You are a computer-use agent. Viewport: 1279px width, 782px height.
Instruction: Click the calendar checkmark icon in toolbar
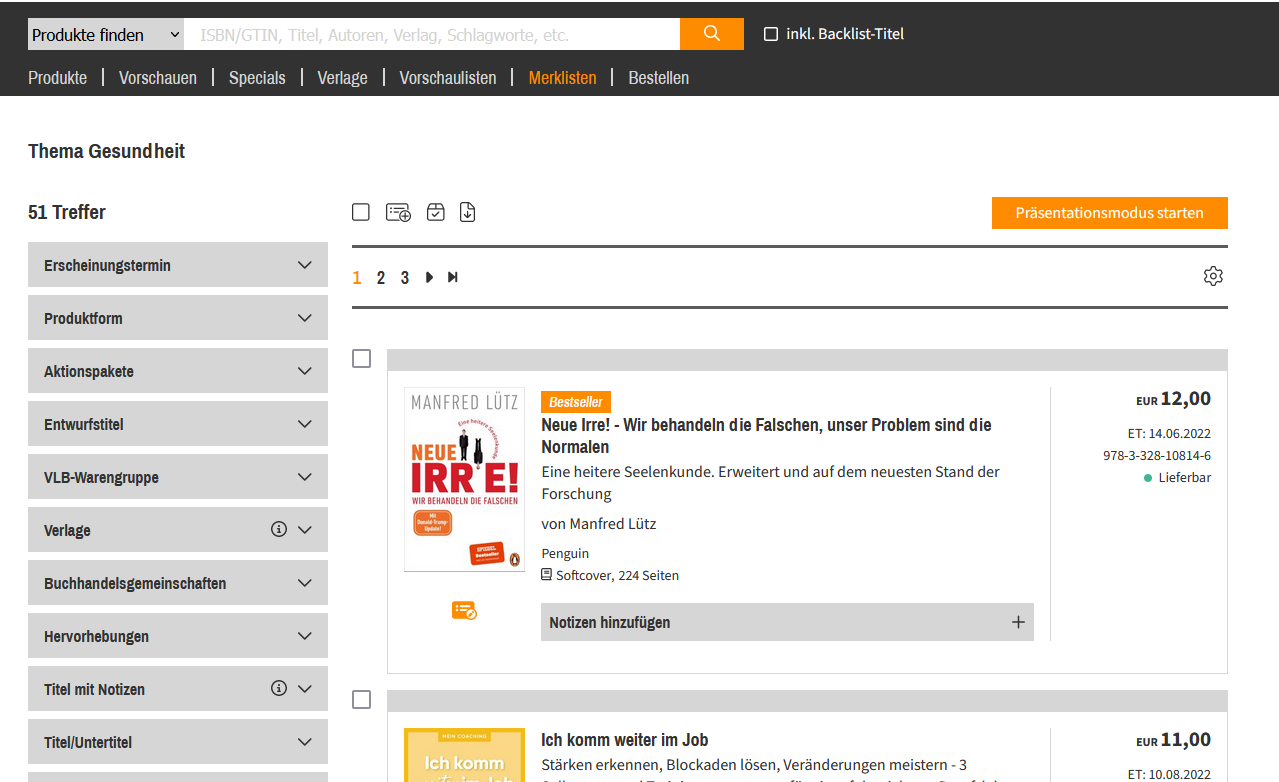[435, 212]
